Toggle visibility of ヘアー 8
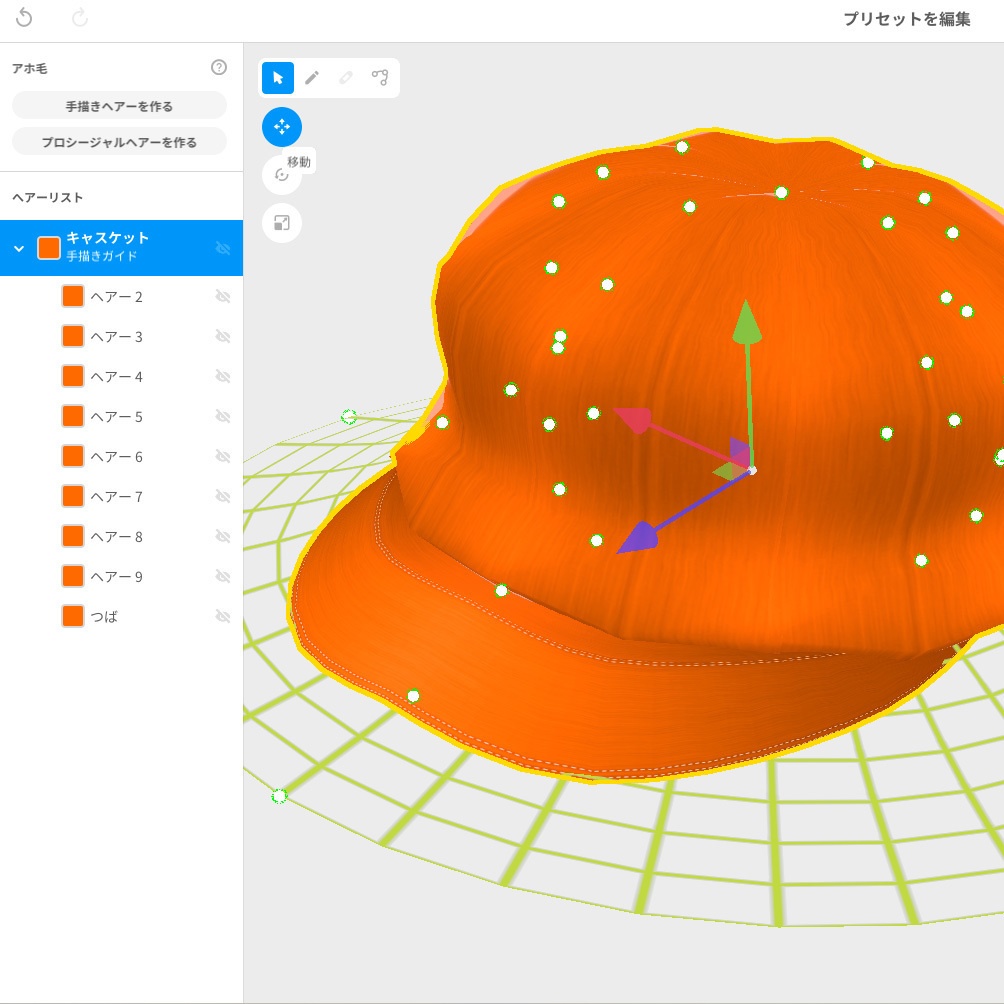Viewport: 1004px width, 1004px height. click(222, 536)
